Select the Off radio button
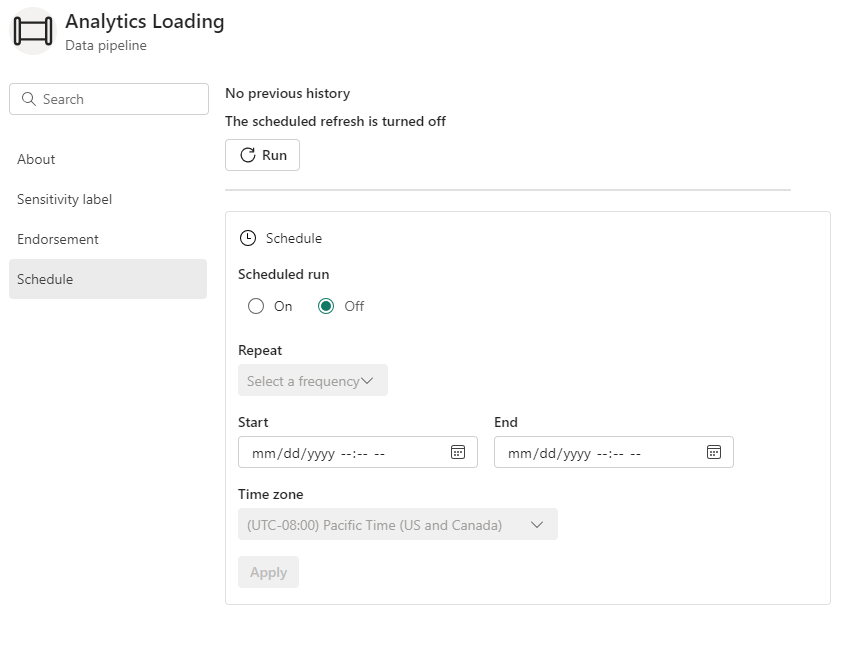The width and height of the screenshot is (860, 651). (326, 306)
